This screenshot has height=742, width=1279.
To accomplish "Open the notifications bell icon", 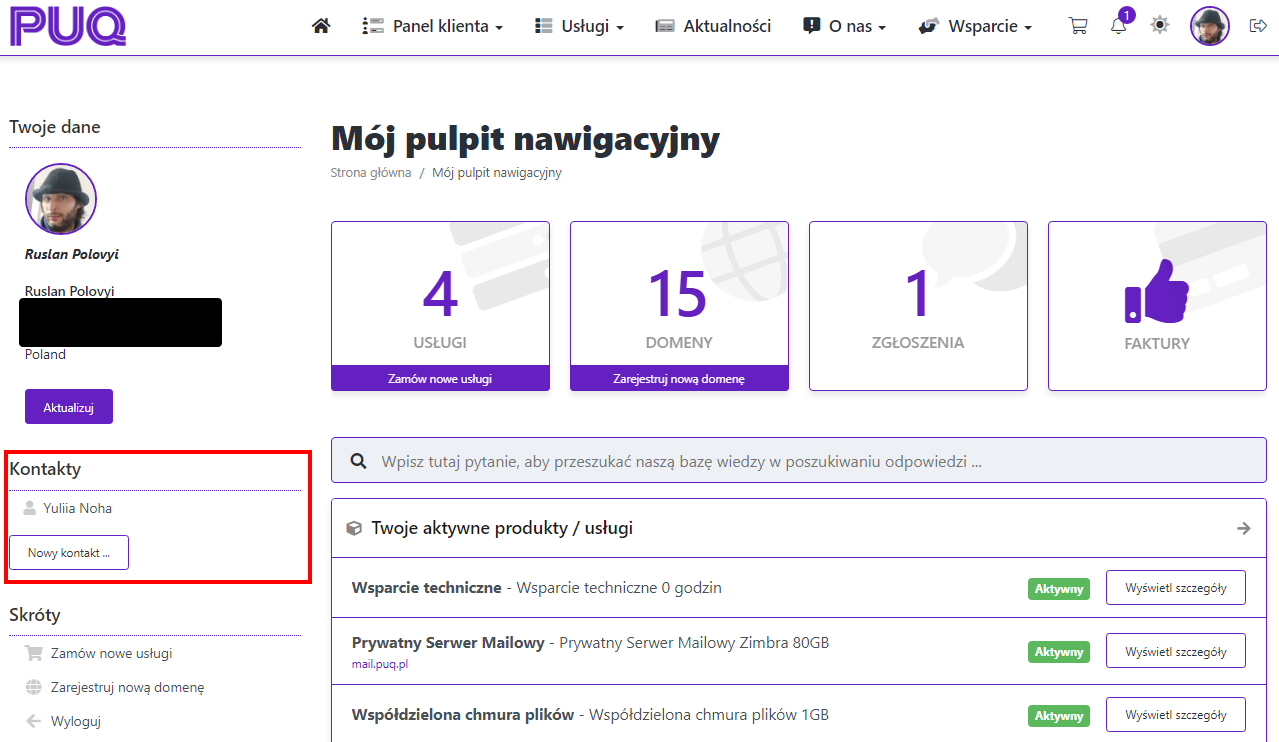I will [1119, 26].
